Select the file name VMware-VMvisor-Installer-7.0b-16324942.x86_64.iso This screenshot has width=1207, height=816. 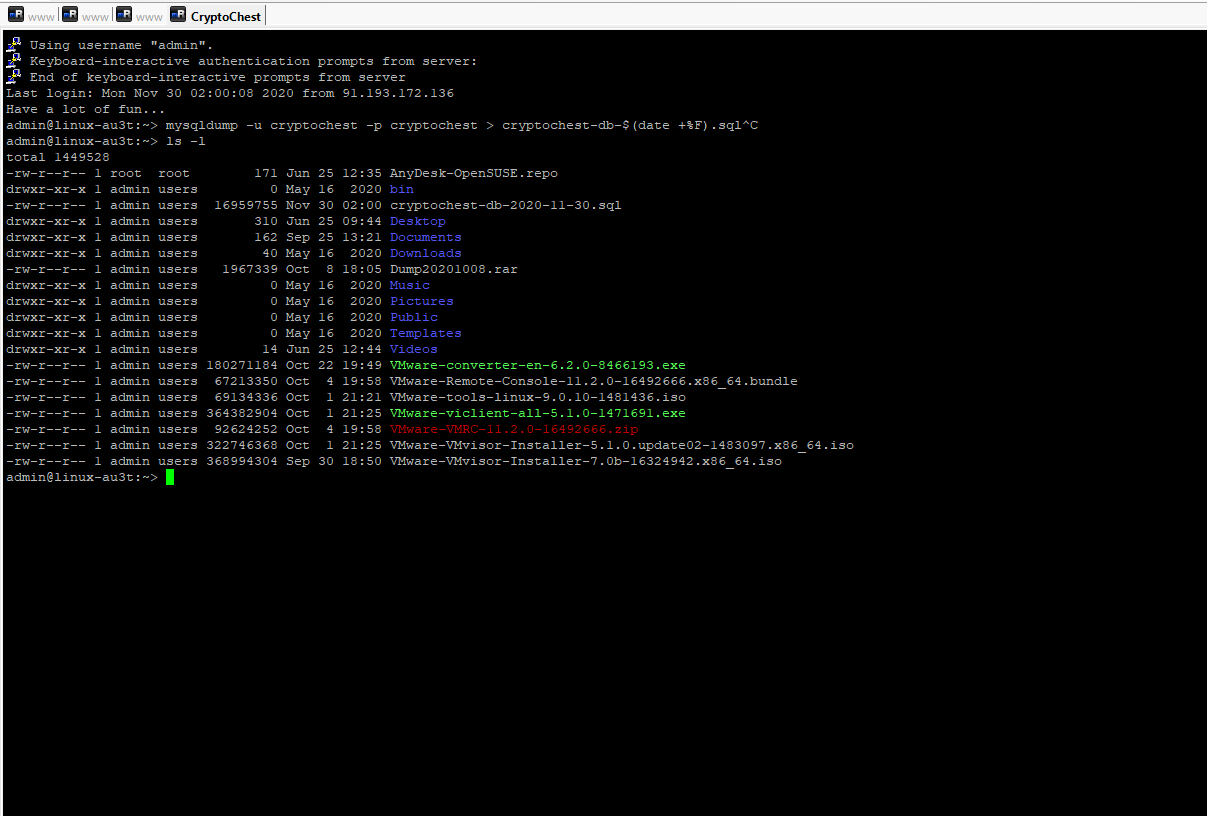coord(586,461)
